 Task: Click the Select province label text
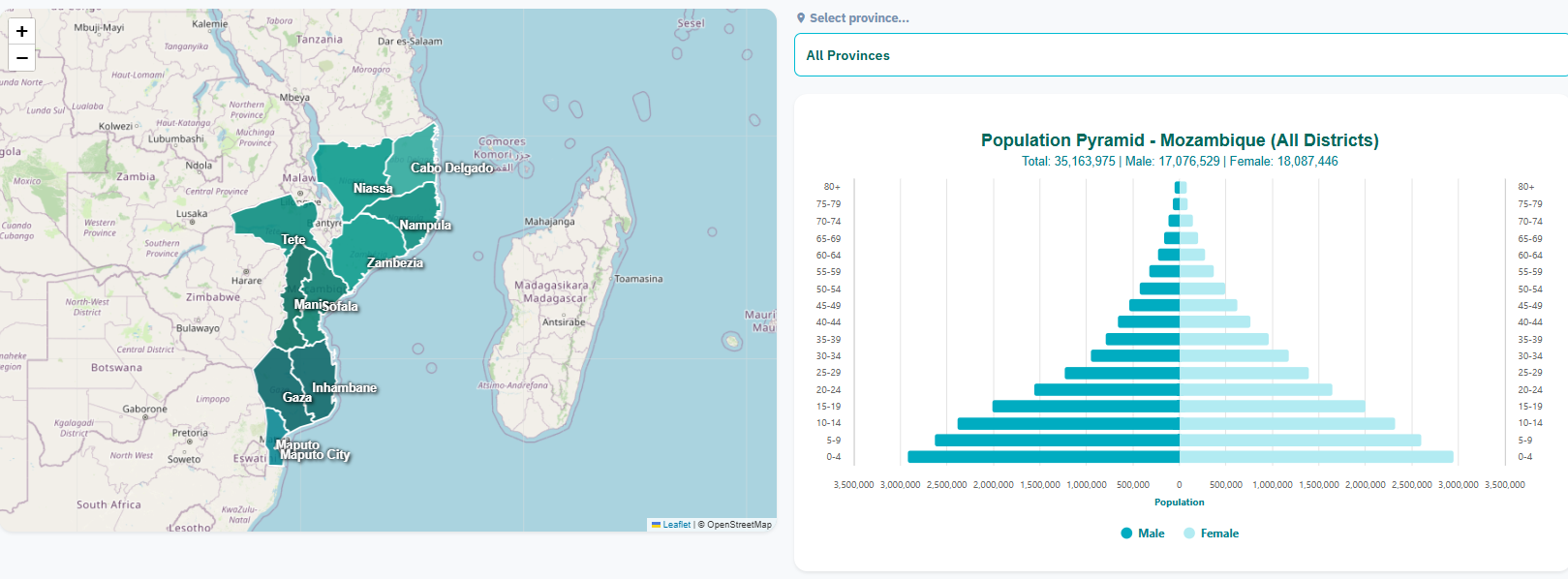pyautogui.click(x=859, y=18)
